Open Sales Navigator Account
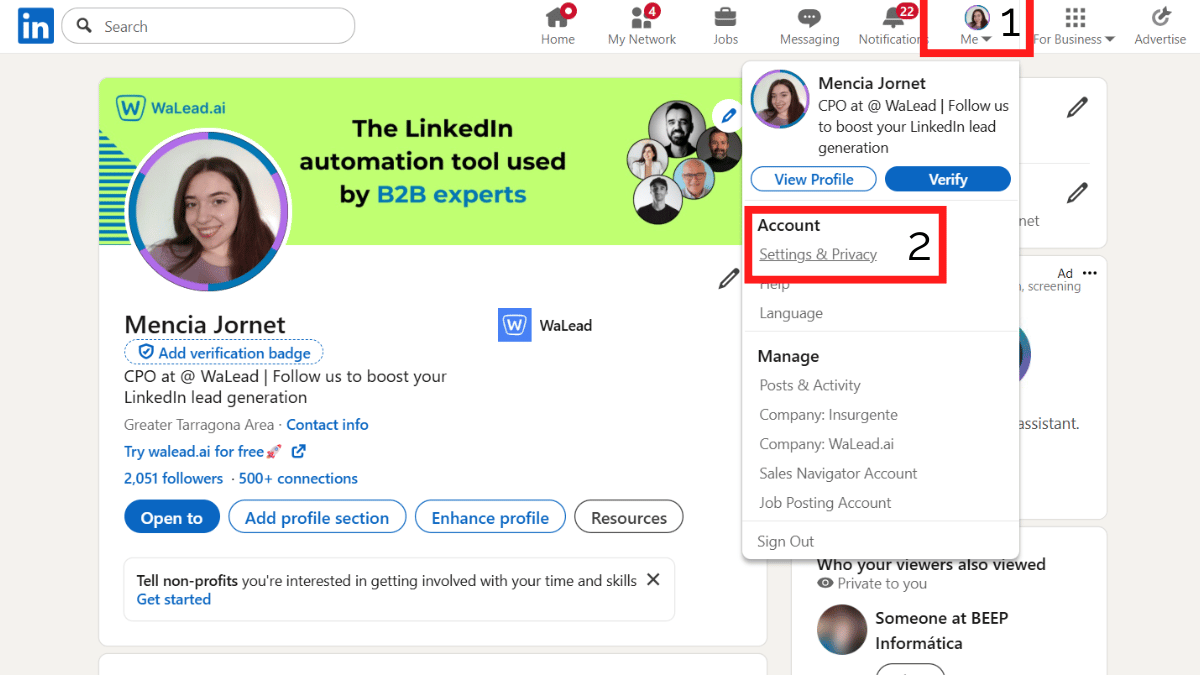The width and height of the screenshot is (1200, 675). click(x=838, y=473)
